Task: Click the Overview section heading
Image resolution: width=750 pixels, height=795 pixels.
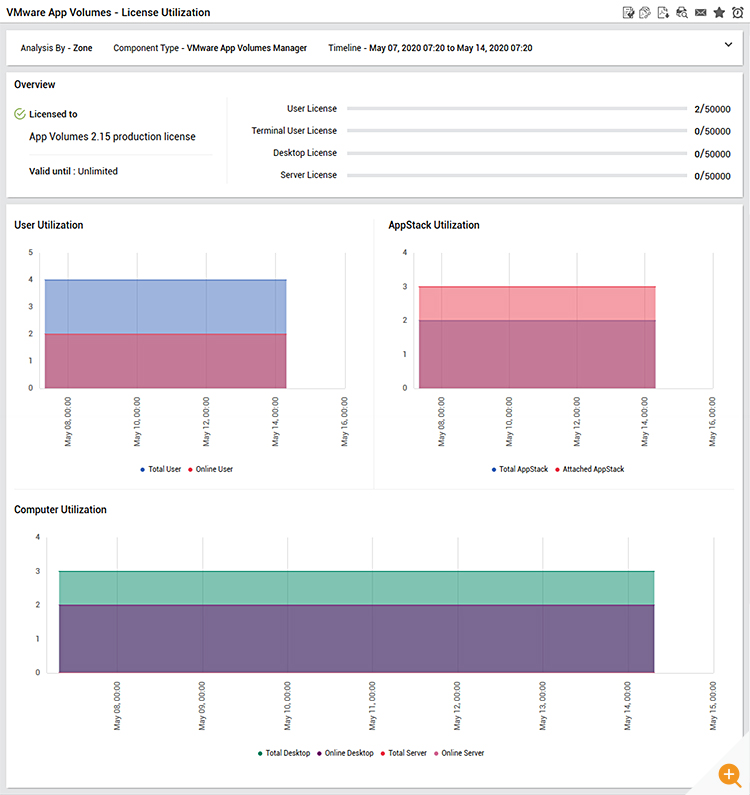Action: pos(34,85)
